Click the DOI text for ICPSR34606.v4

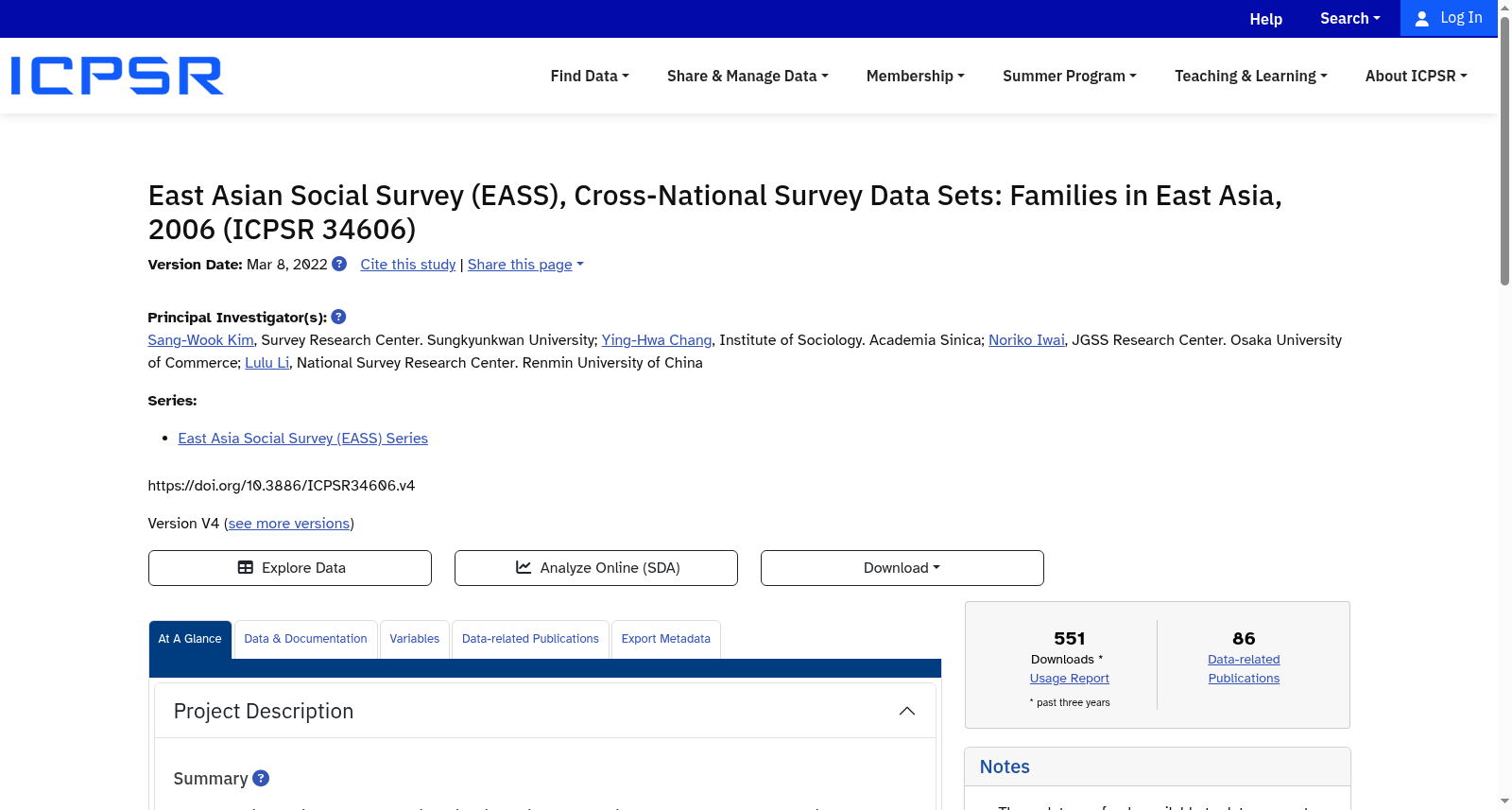[x=282, y=486]
